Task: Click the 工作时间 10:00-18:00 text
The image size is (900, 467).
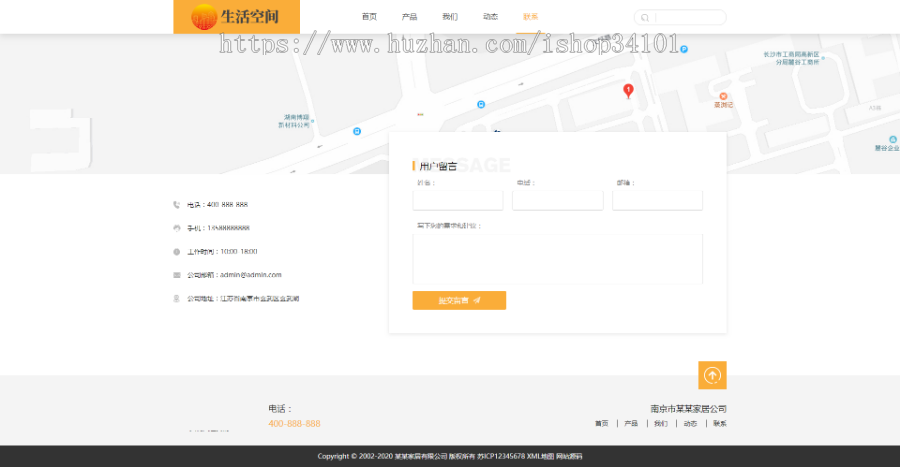Action: point(222,251)
